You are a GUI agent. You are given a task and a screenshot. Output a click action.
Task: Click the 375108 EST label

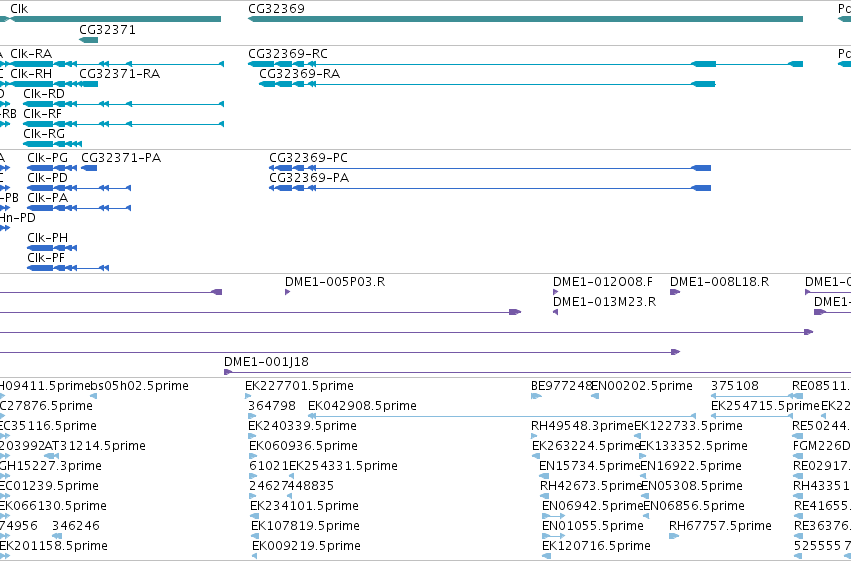coord(735,386)
